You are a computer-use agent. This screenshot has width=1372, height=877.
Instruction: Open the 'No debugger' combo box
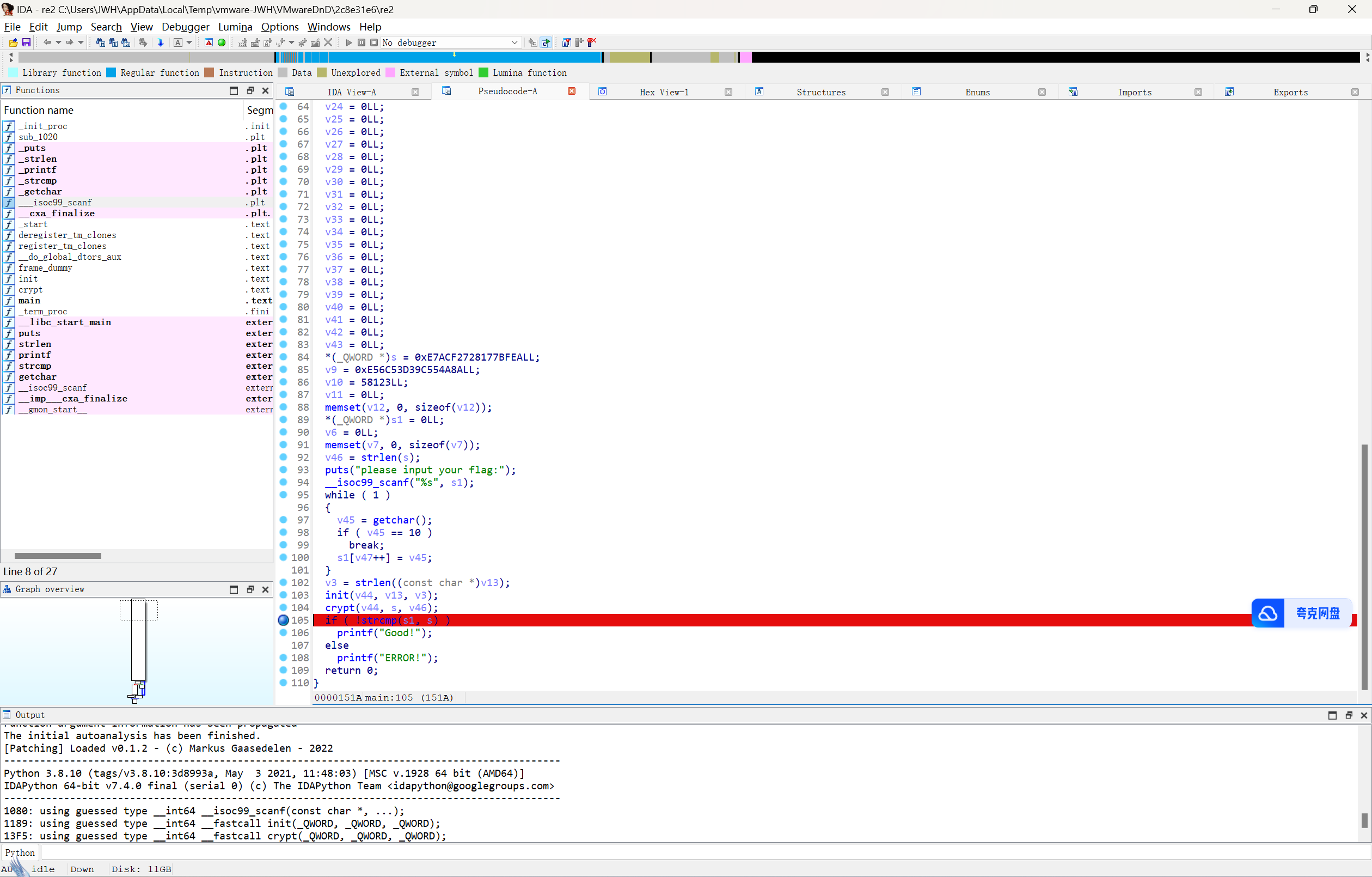[x=451, y=43]
